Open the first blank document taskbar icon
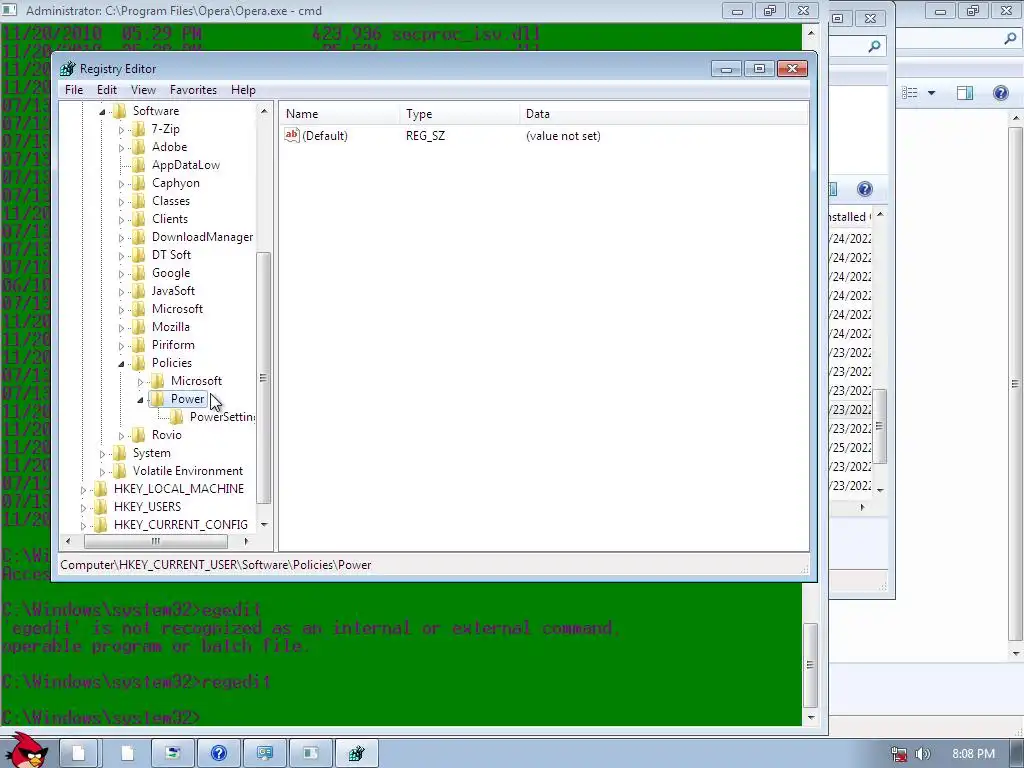1024x768 pixels. pyautogui.click(x=78, y=754)
